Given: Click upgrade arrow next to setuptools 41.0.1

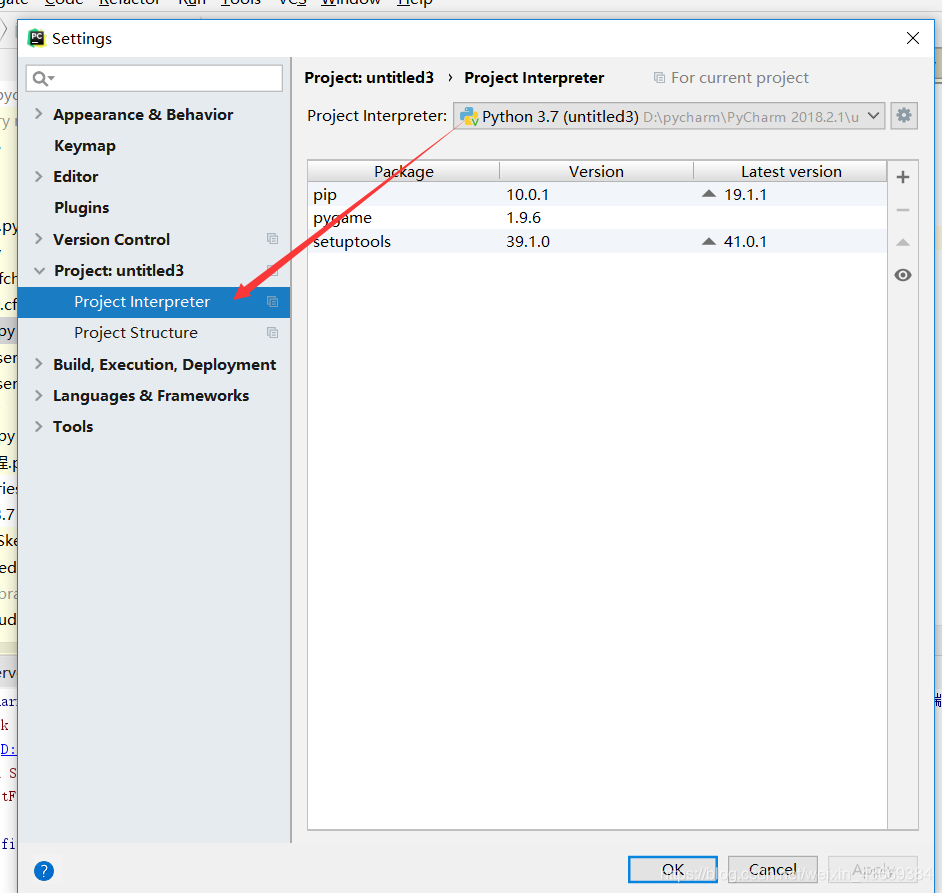Looking at the screenshot, I should click(709, 242).
